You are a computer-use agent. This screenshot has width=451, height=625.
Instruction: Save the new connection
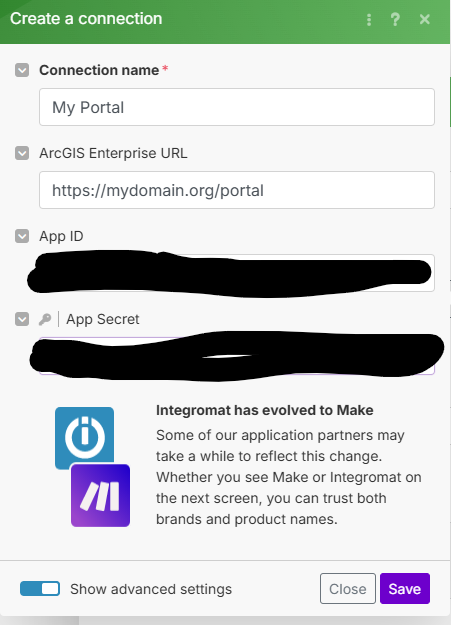coord(405,589)
